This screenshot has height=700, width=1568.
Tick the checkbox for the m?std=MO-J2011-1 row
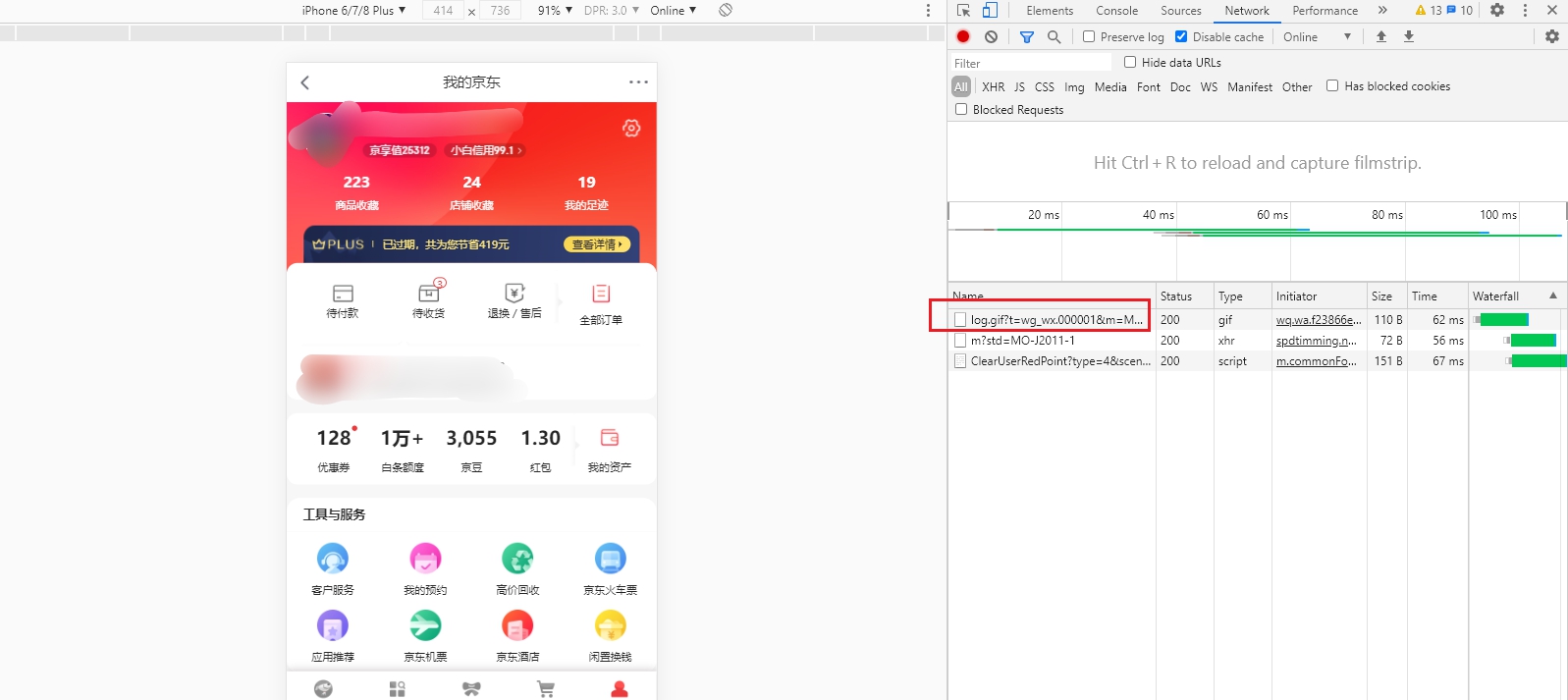pyautogui.click(x=960, y=340)
